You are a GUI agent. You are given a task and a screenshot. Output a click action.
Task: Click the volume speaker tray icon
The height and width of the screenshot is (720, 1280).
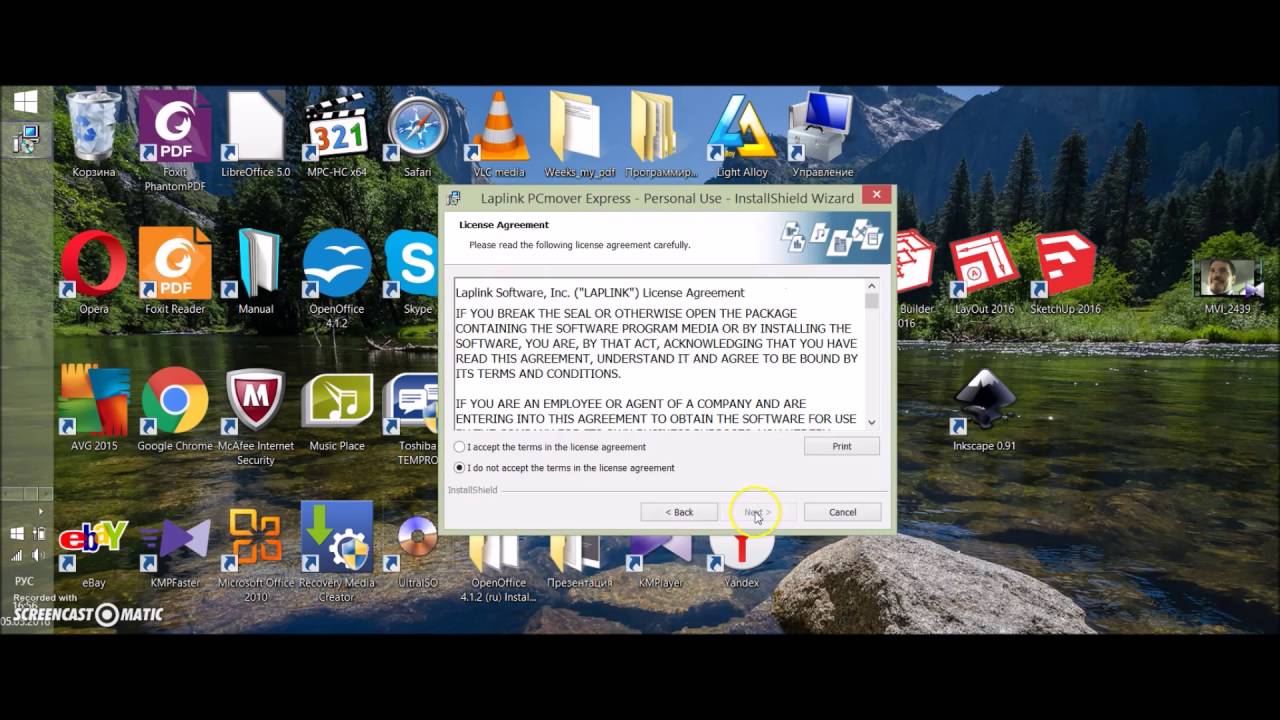(37, 555)
